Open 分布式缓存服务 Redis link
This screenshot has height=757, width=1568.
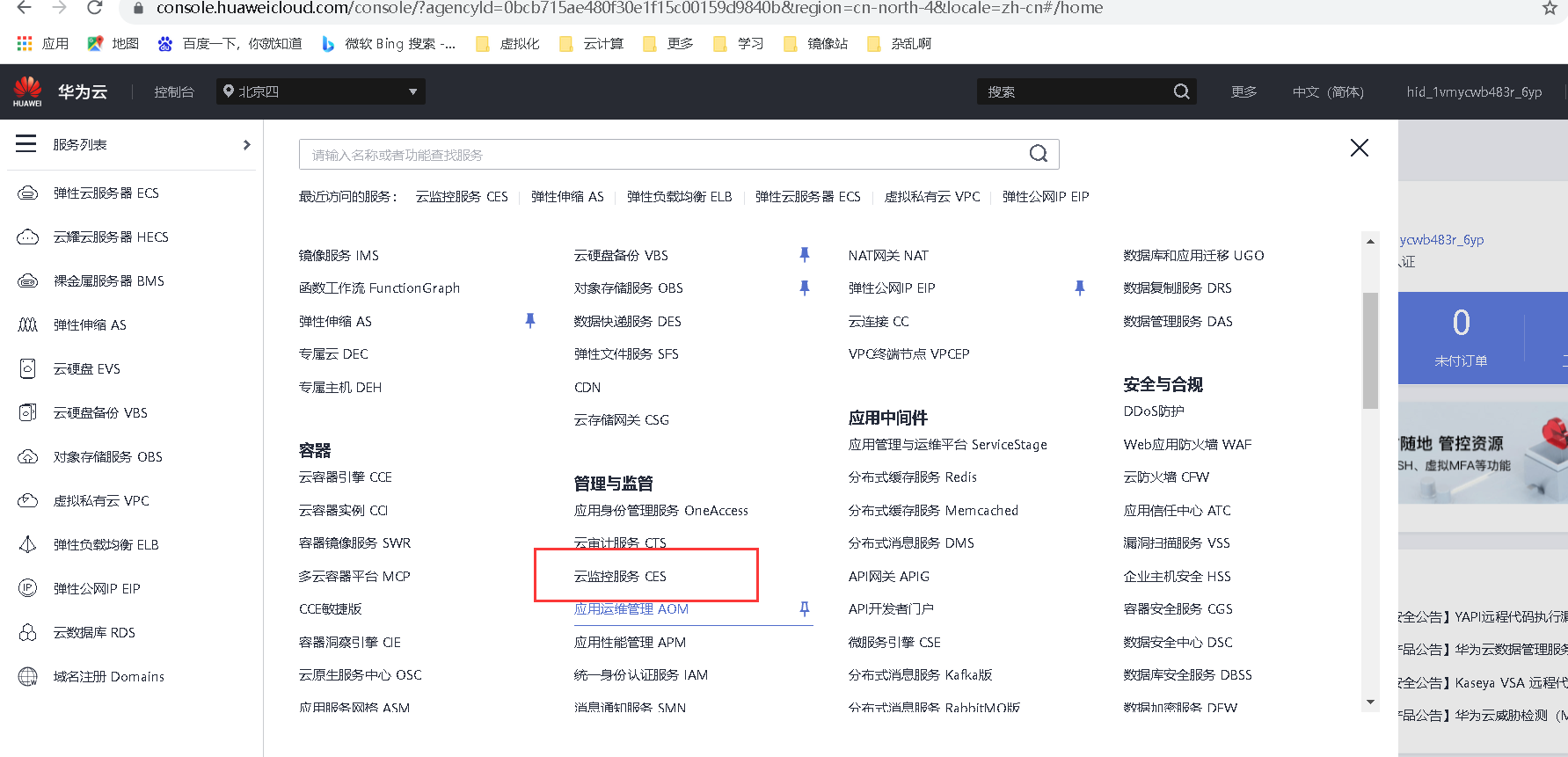coord(913,477)
